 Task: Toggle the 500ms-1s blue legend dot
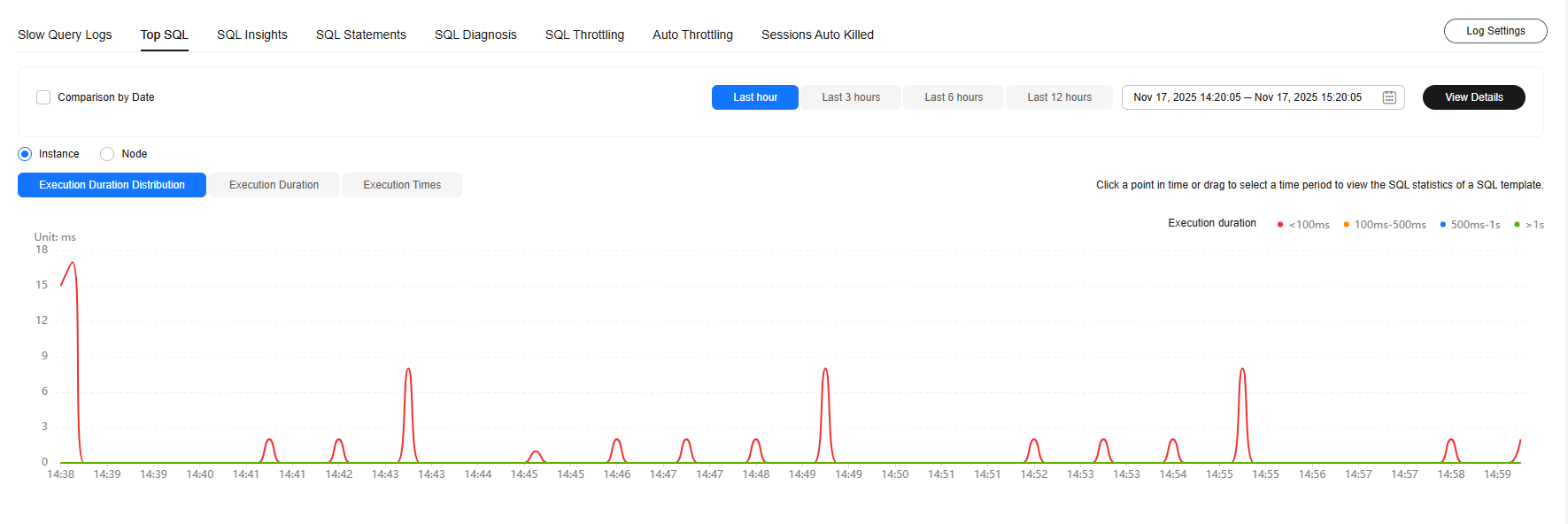(x=1442, y=225)
